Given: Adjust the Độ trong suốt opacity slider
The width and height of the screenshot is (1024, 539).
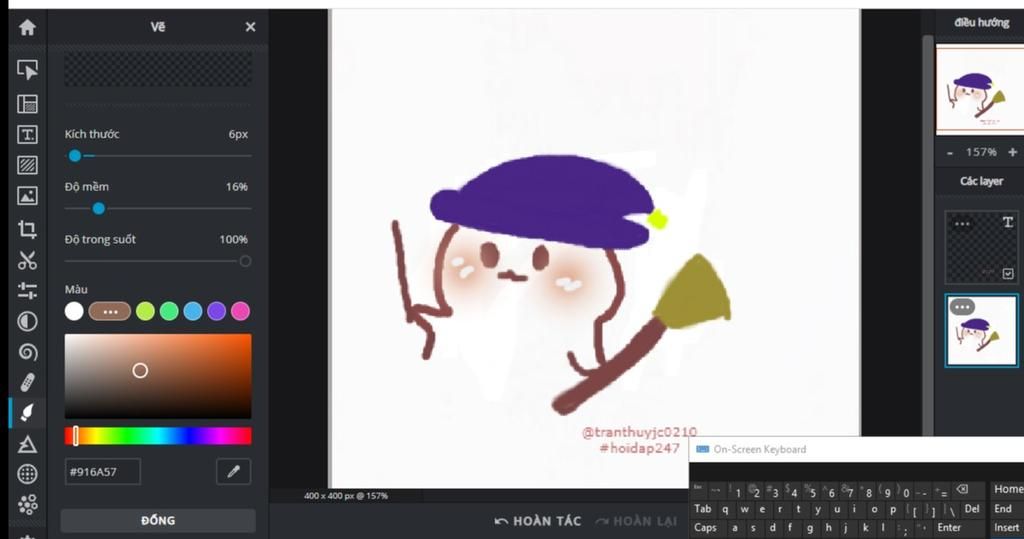Looking at the screenshot, I should point(158,261).
